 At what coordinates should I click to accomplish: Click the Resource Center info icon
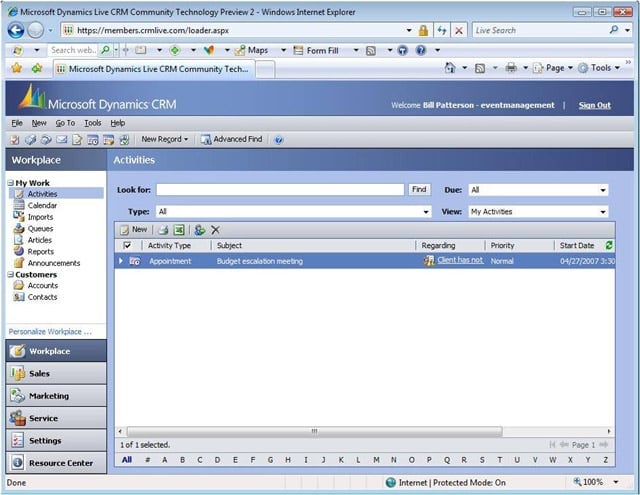[x=18, y=463]
